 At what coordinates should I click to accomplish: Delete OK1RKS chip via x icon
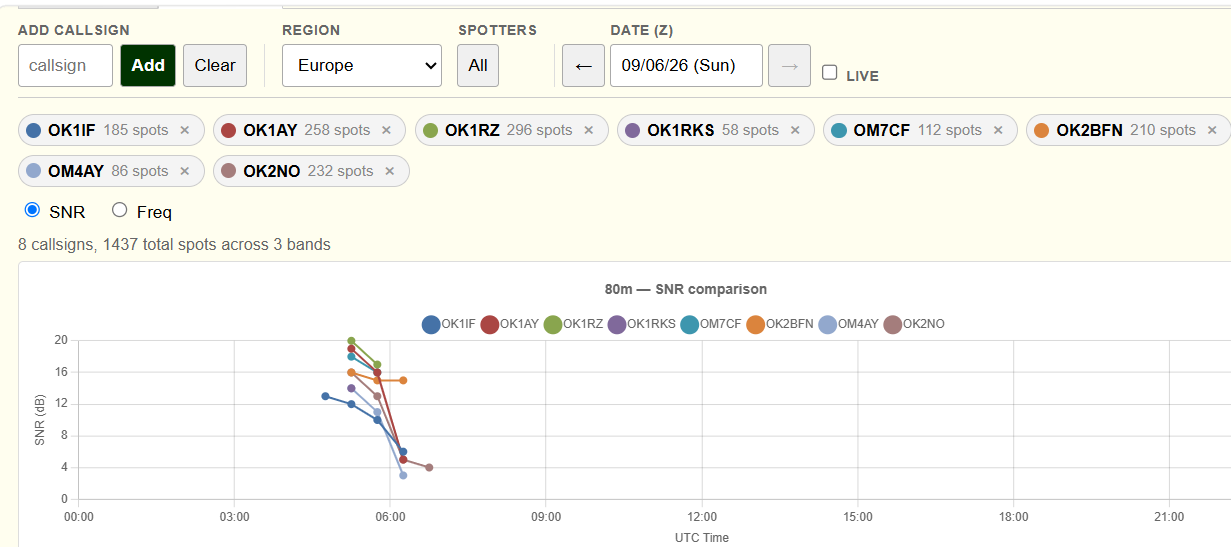coord(795,130)
